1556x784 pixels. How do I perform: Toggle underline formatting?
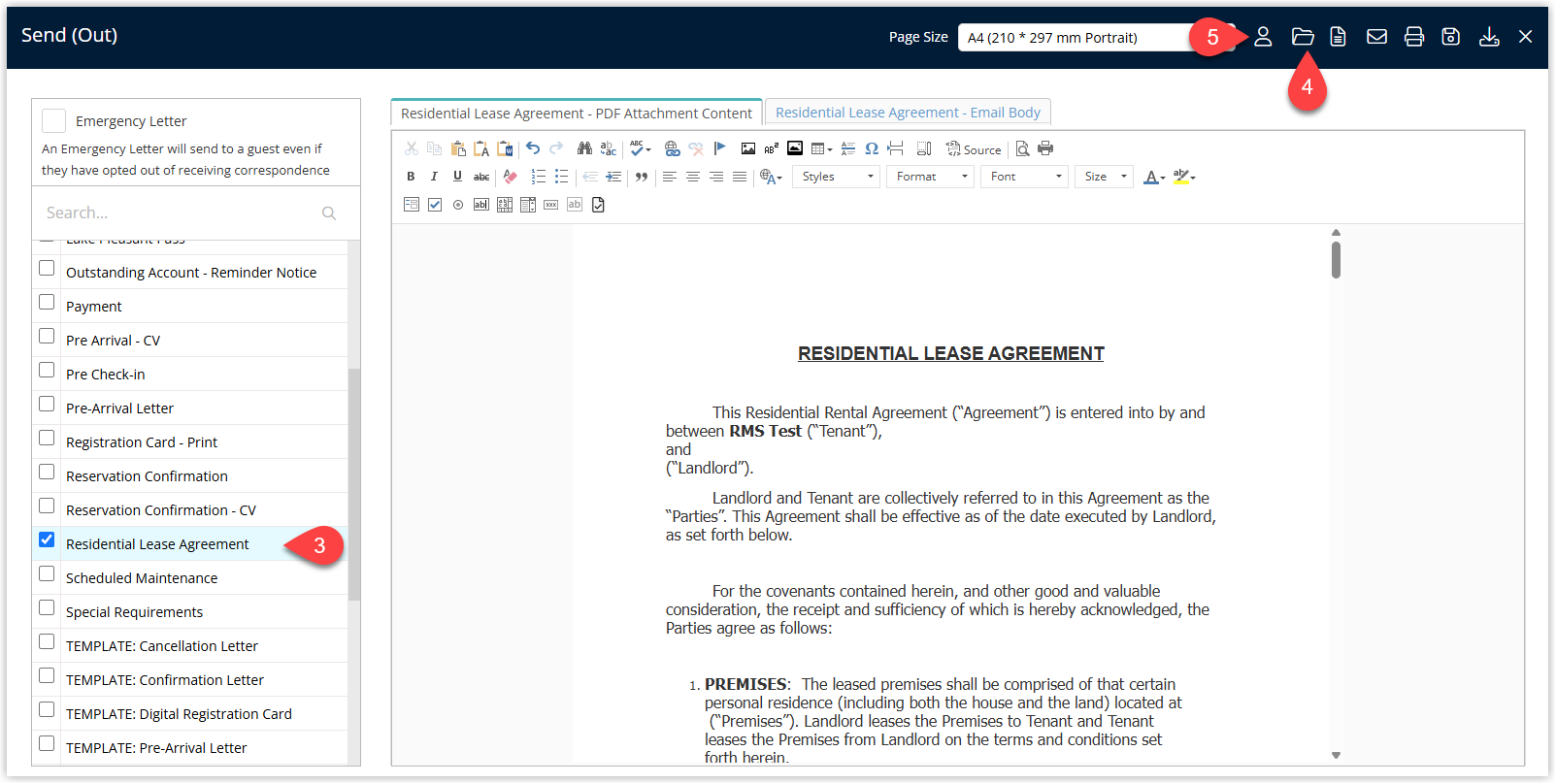pos(457,177)
